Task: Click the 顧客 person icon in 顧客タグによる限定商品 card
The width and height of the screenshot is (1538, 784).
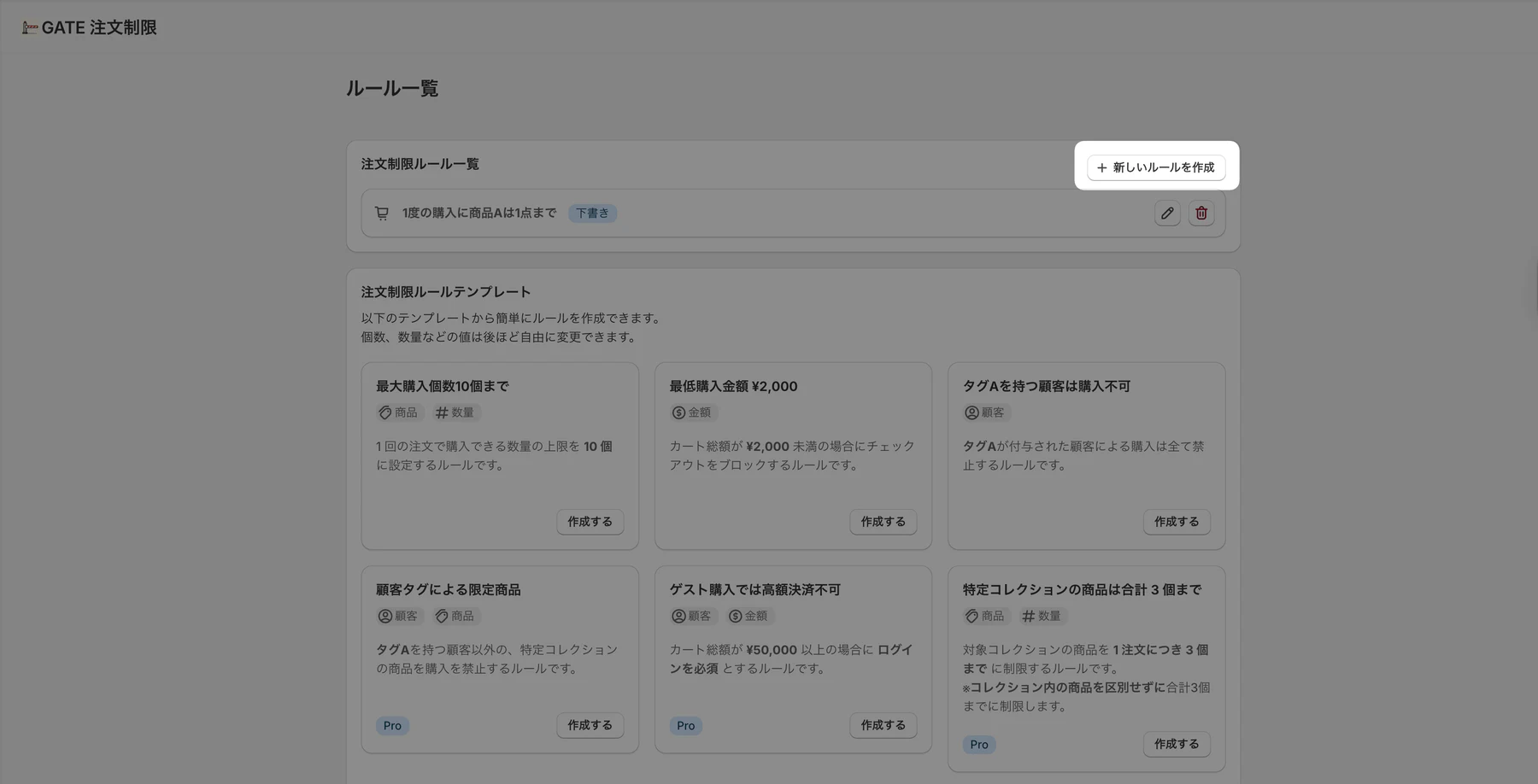Action: pyautogui.click(x=385, y=616)
